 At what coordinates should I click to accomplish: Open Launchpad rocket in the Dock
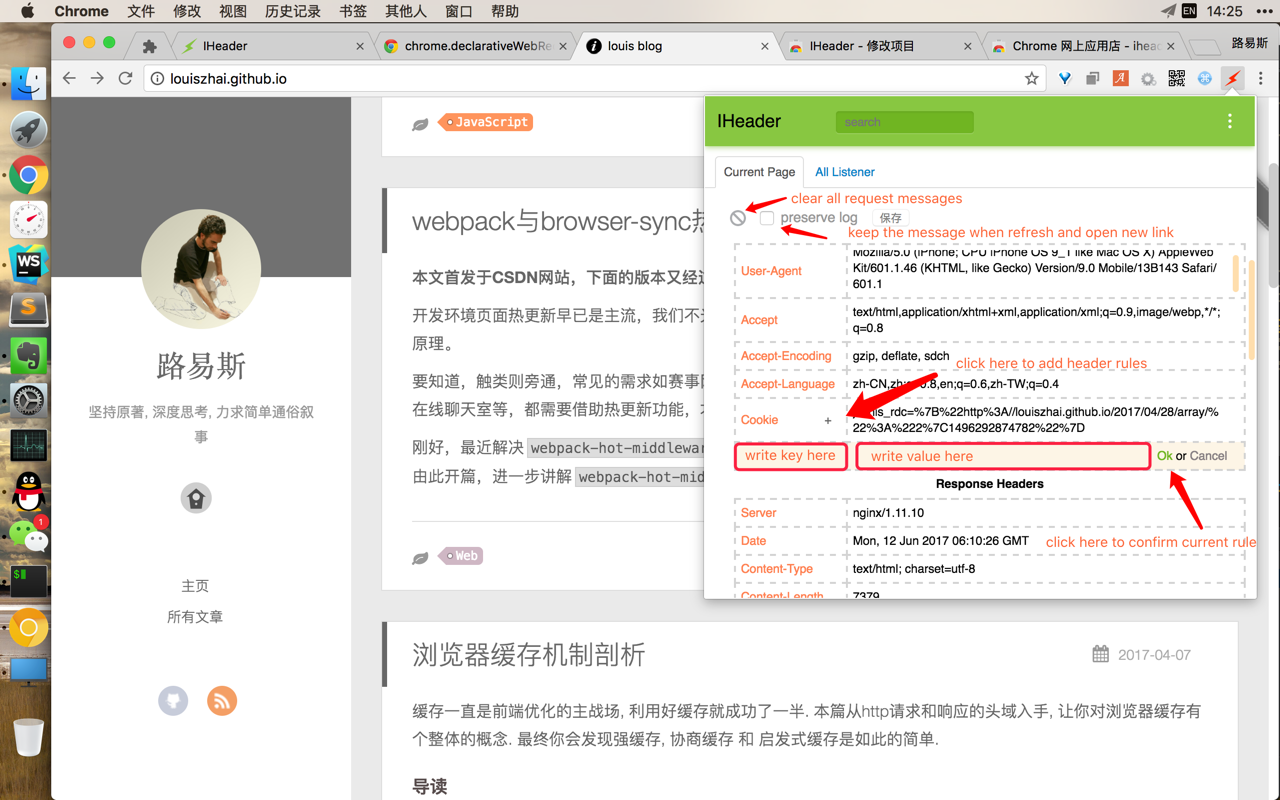28,129
